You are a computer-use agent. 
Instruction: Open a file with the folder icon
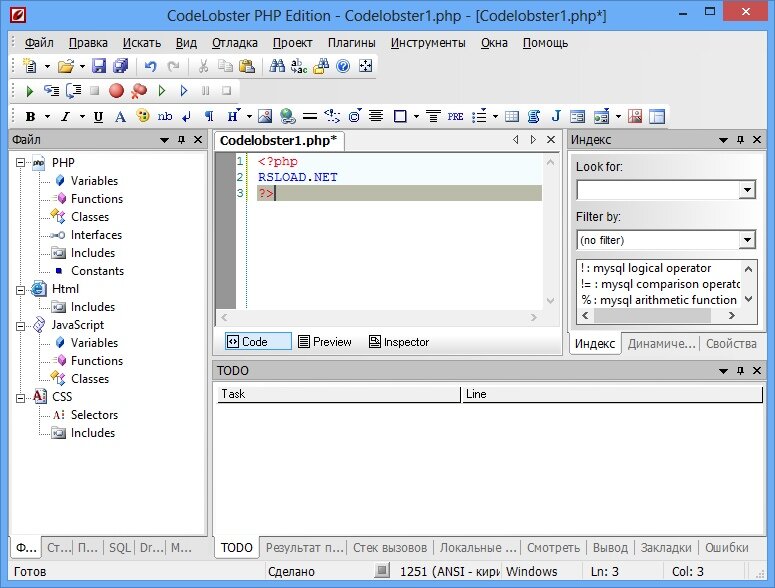65,66
